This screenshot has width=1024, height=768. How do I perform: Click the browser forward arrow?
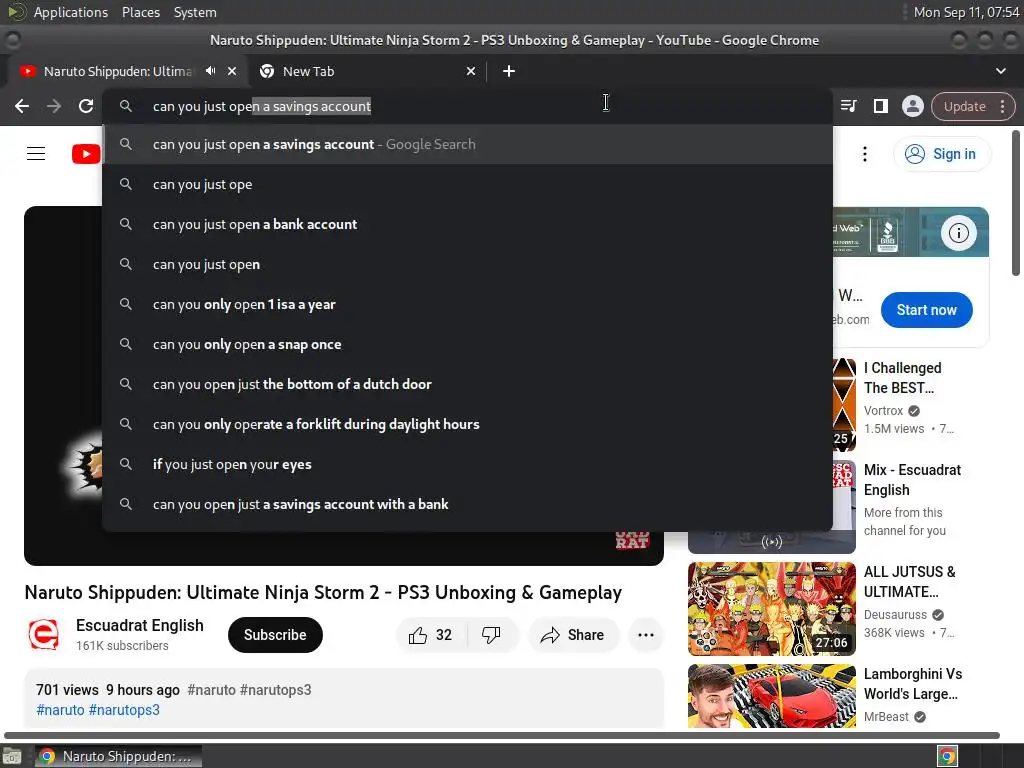click(54, 106)
